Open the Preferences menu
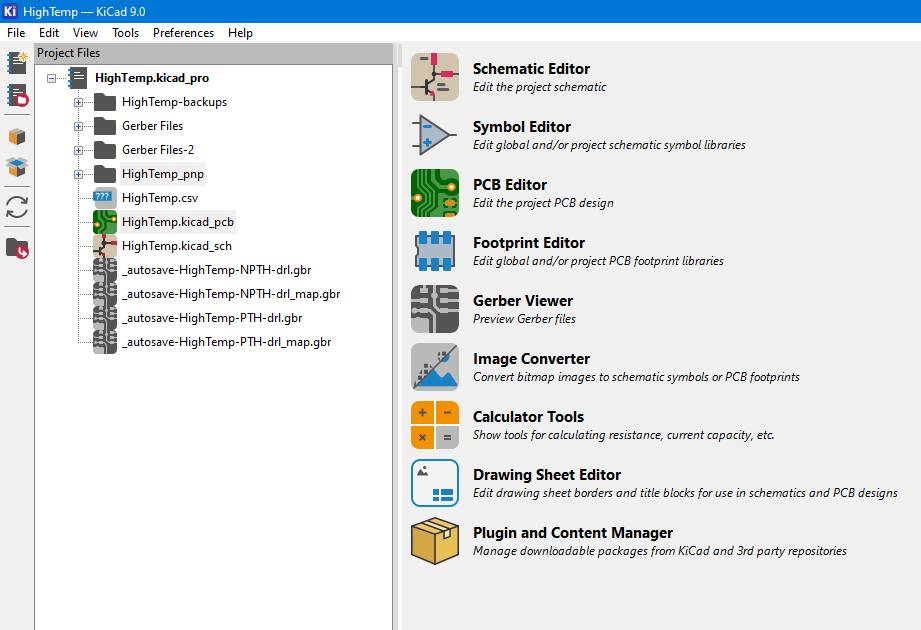Image resolution: width=921 pixels, height=630 pixels. click(x=183, y=33)
